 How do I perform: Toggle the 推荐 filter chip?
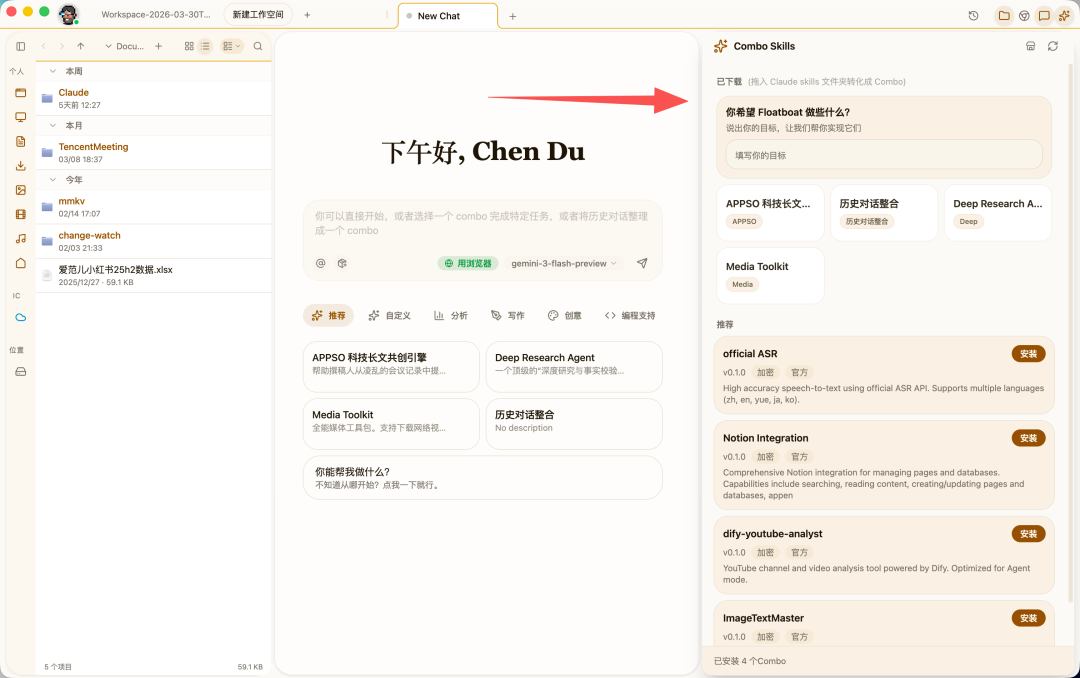pos(328,314)
